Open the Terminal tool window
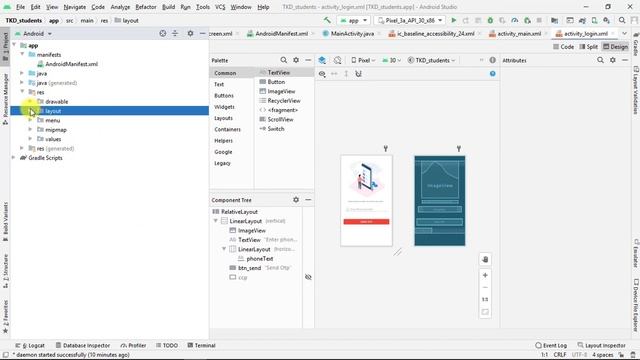Viewport: 640px width, 360px height. (x=201, y=345)
